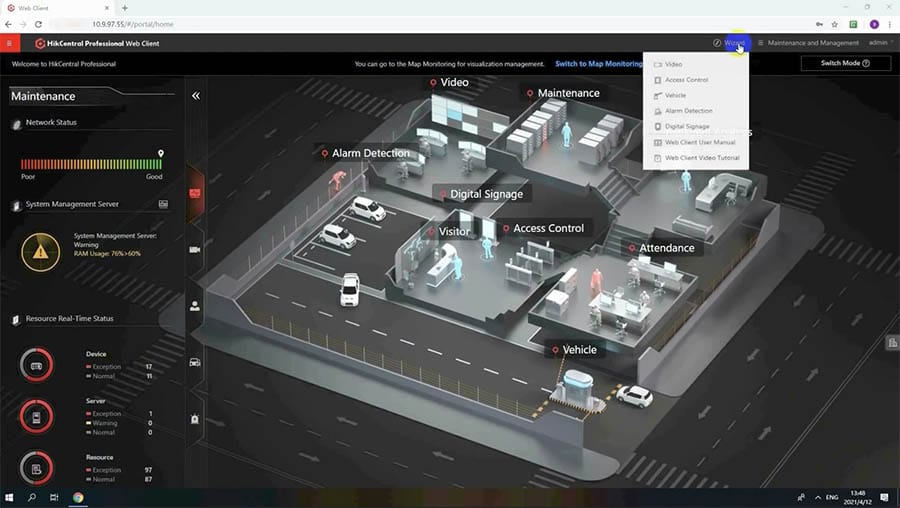Open the Wizard dropdown menu
The image size is (900, 508).
[729, 43]
